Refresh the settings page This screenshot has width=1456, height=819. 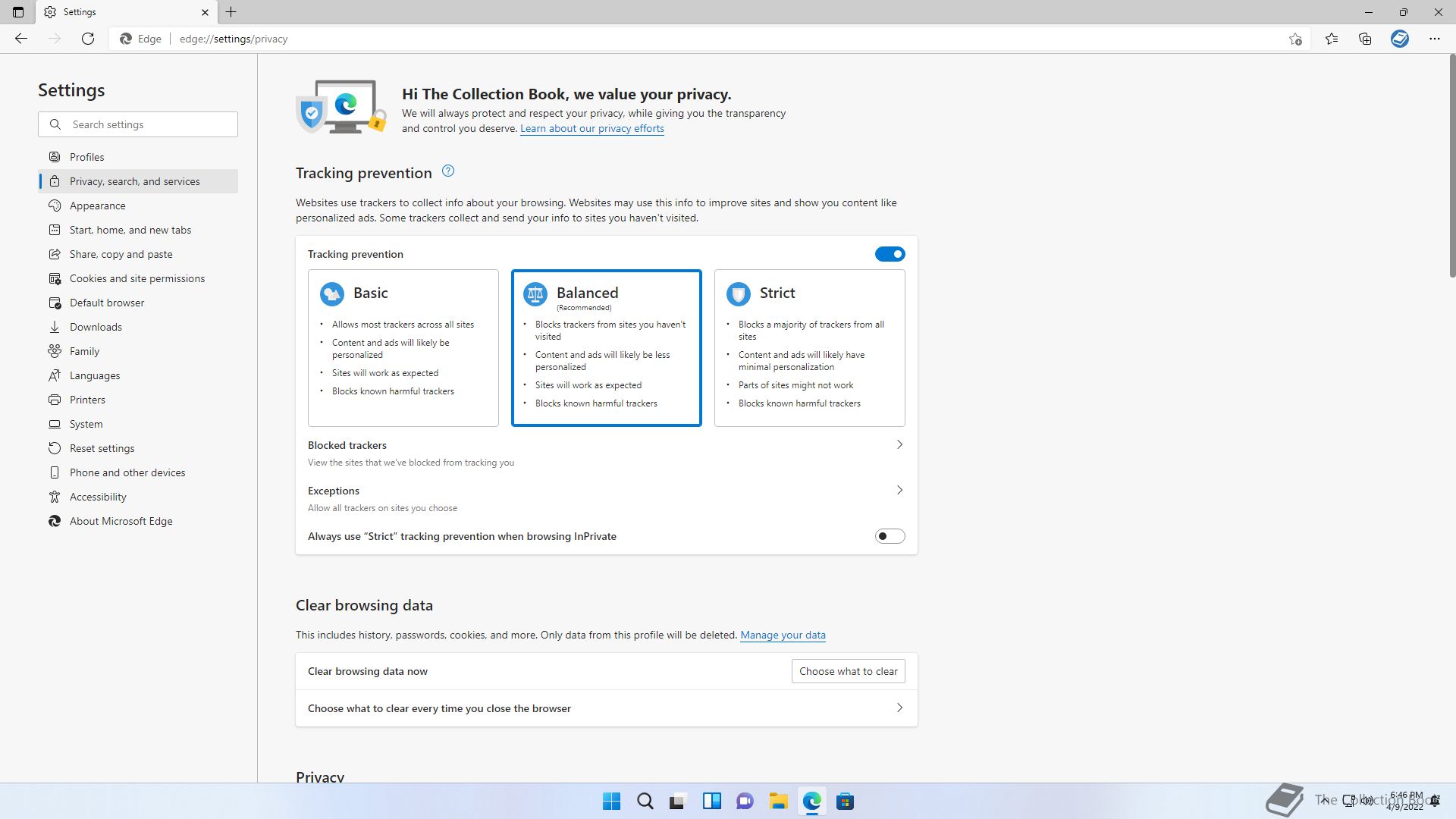88,39
